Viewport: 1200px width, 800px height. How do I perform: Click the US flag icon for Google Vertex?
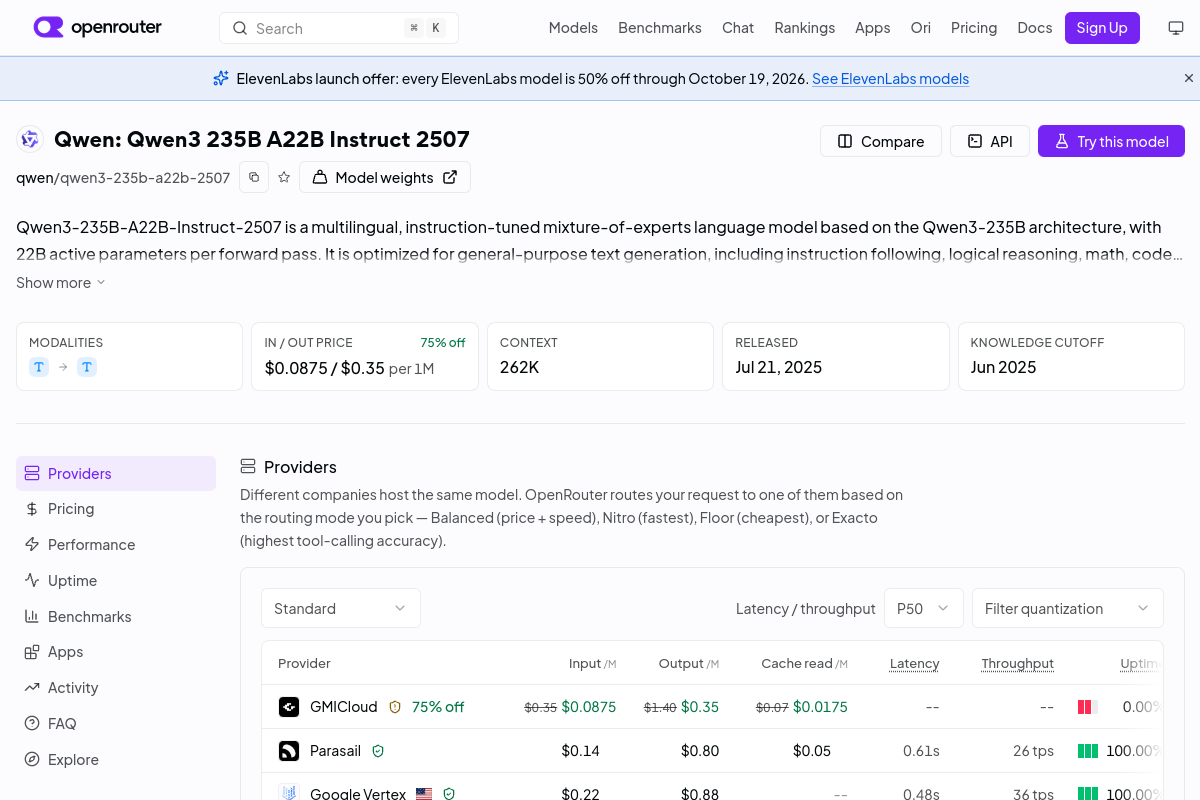click(424, 794)
